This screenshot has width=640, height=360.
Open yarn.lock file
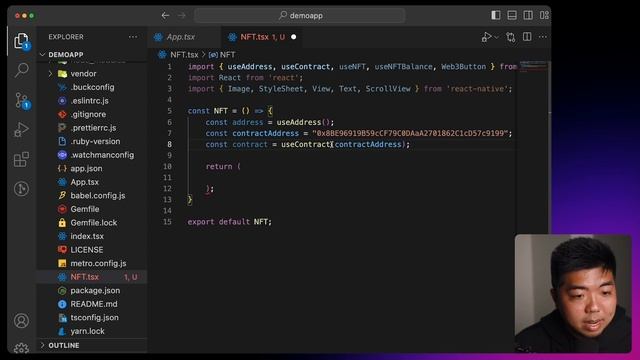[87, 331]
